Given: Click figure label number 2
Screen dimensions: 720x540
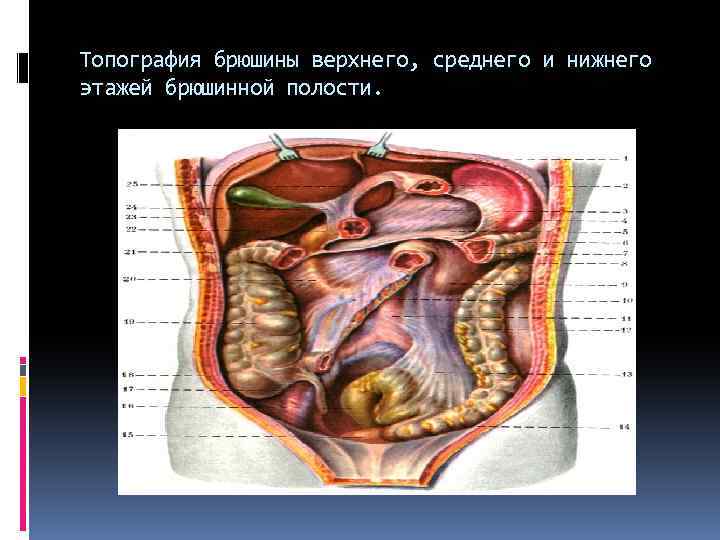Looking at the screenshot, I should coord(625,186).
